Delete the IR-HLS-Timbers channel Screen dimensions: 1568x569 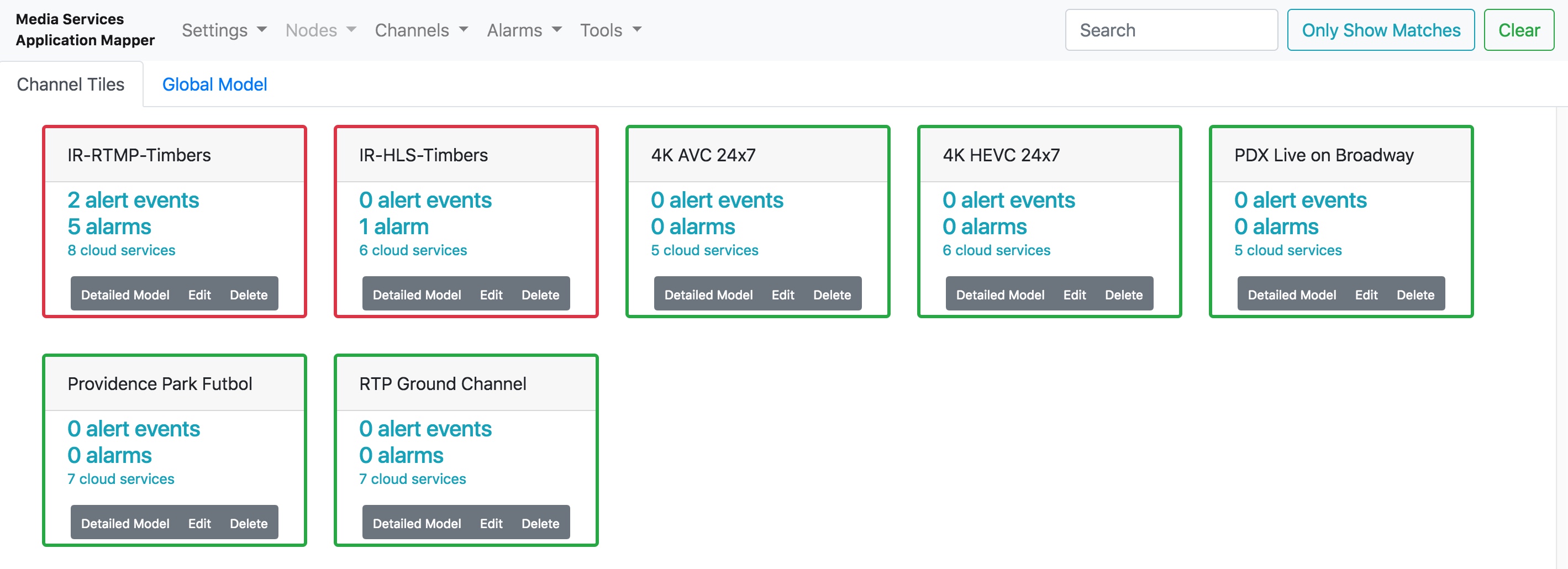(x=540, y=294)
